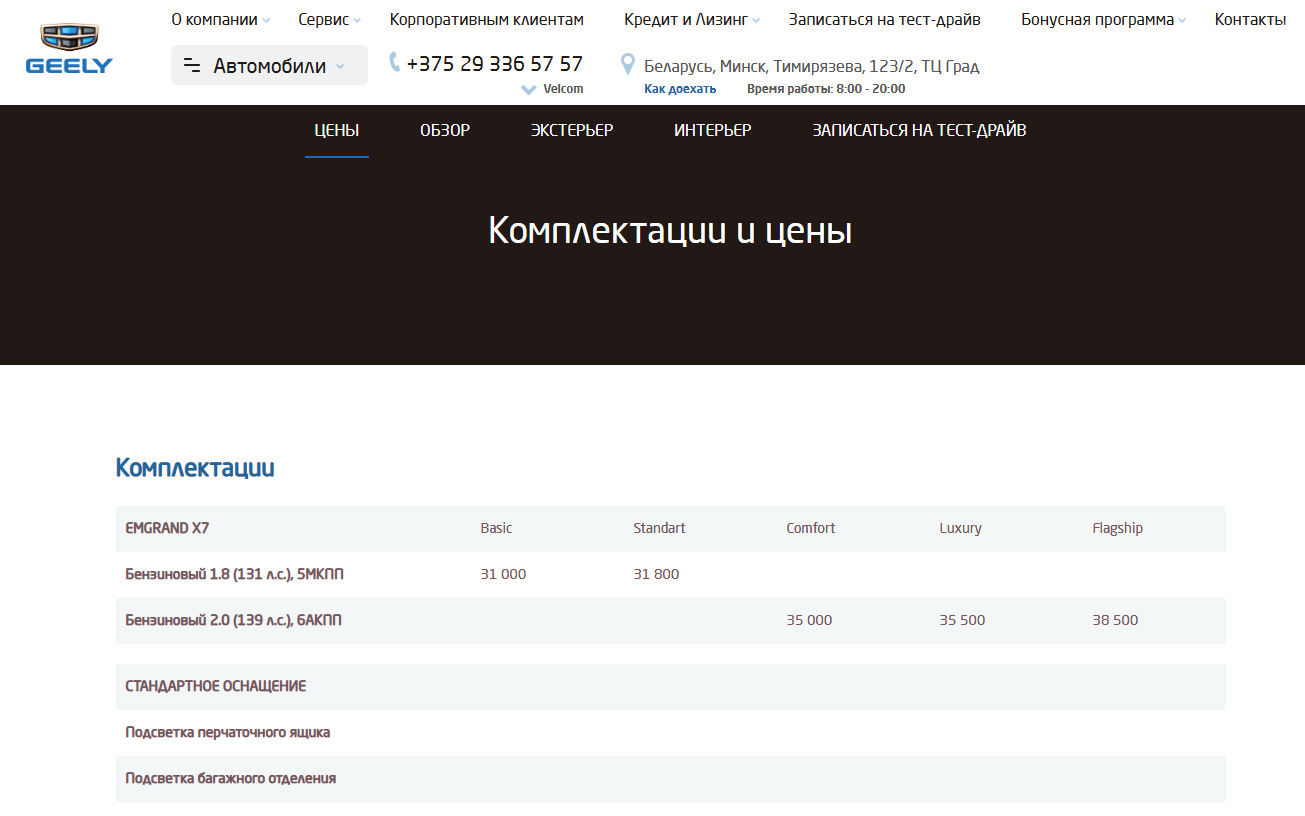Image resolution: width=1305 pixels, height=816 pixels.
Task: Click the Flagship price 38 500
Action: [x=1115, y=620]
